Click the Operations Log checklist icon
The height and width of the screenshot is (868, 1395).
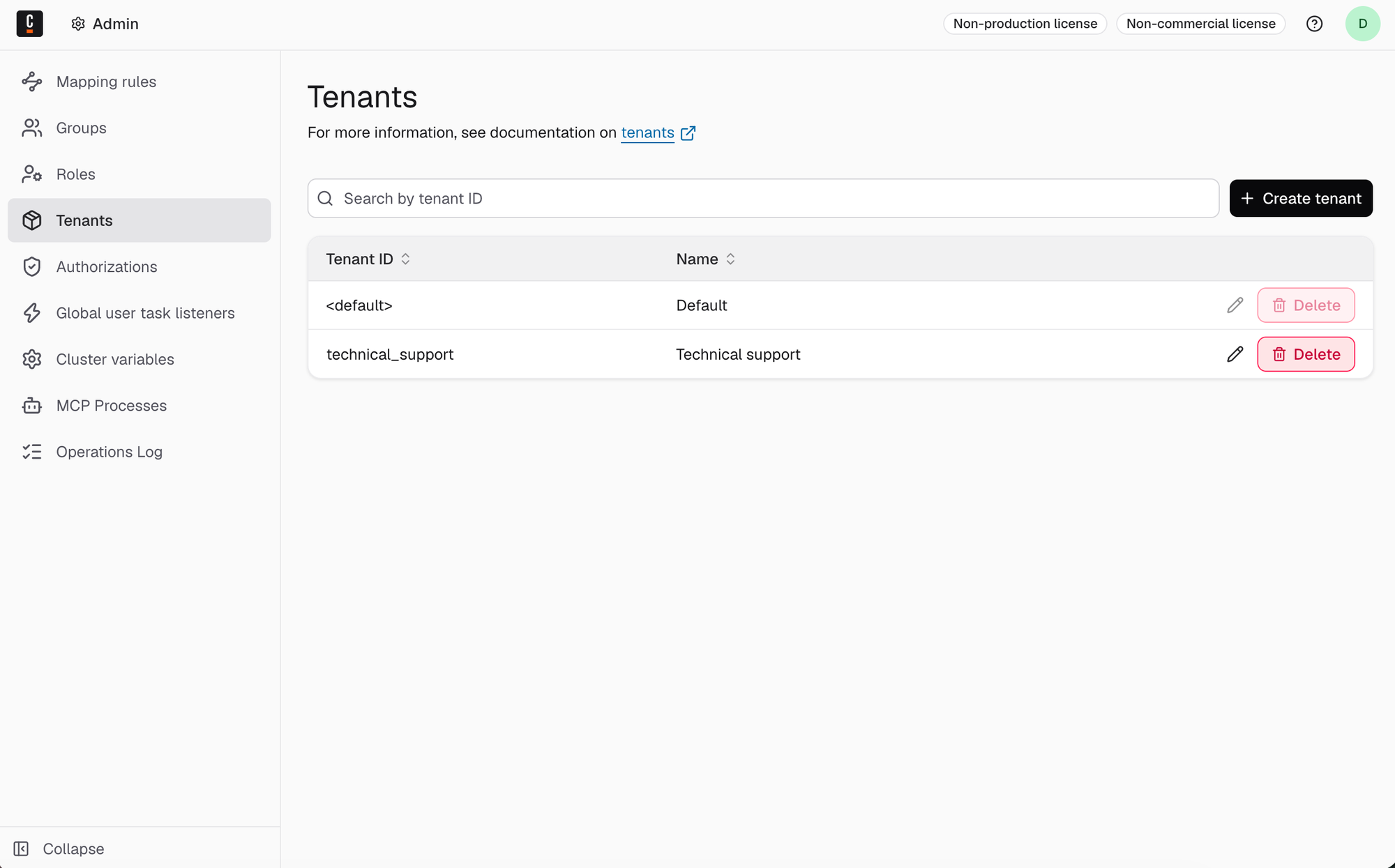click(x=32, y=452)
